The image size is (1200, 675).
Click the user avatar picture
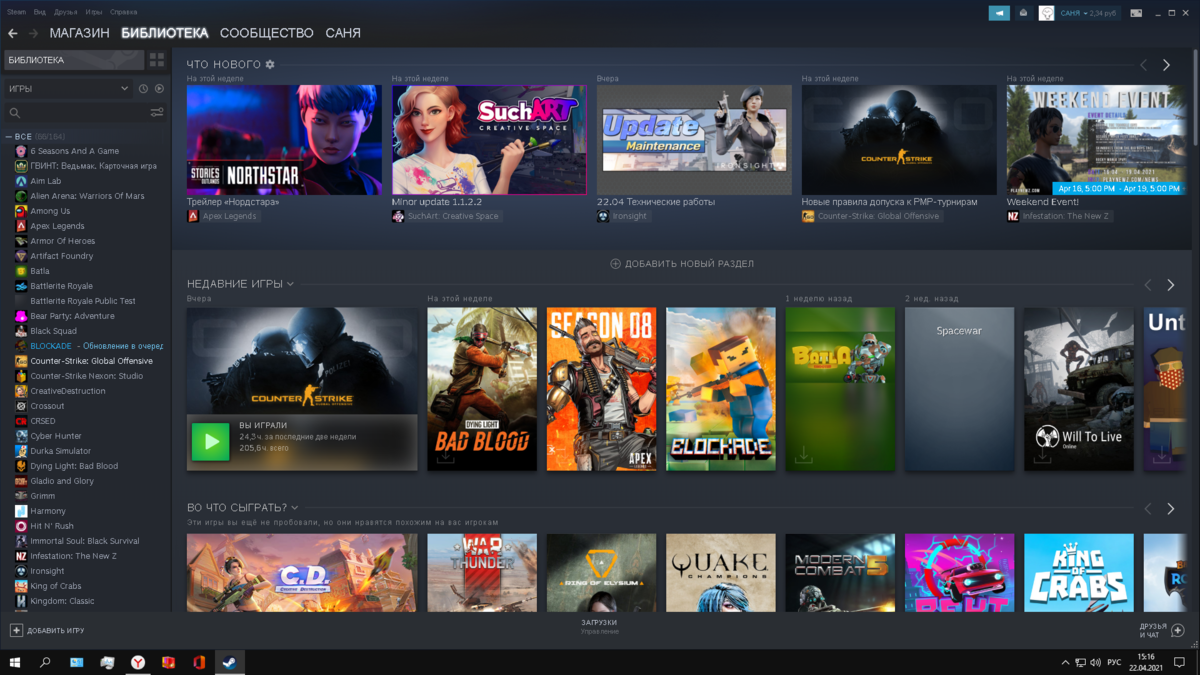[1046, 13]
